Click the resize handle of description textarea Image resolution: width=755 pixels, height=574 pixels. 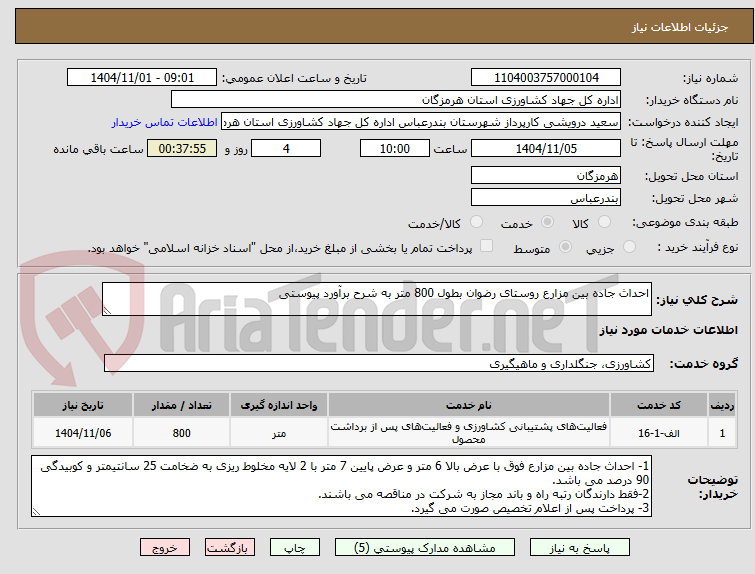[107, 311]
